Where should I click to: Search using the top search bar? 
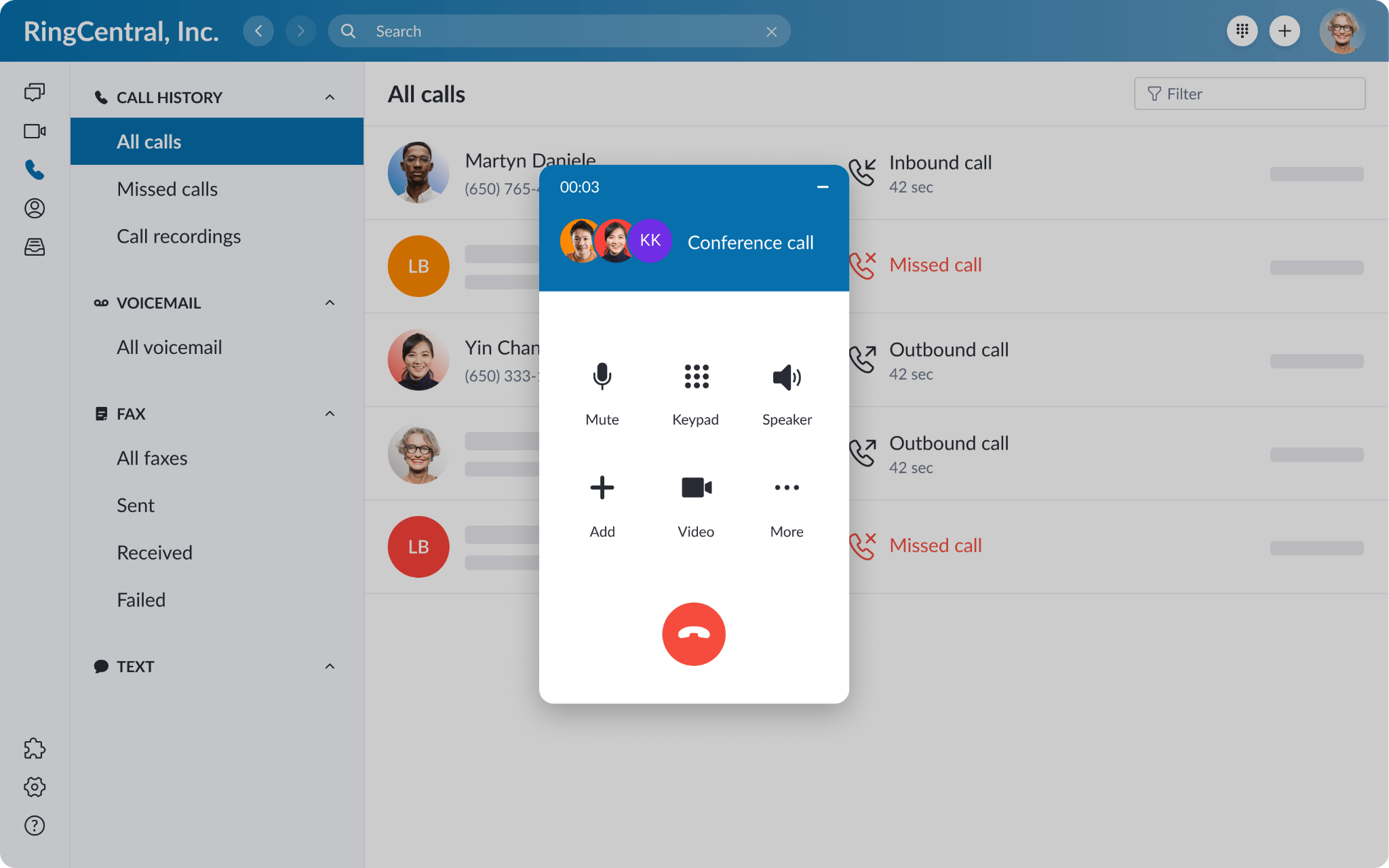coord(560,31)
